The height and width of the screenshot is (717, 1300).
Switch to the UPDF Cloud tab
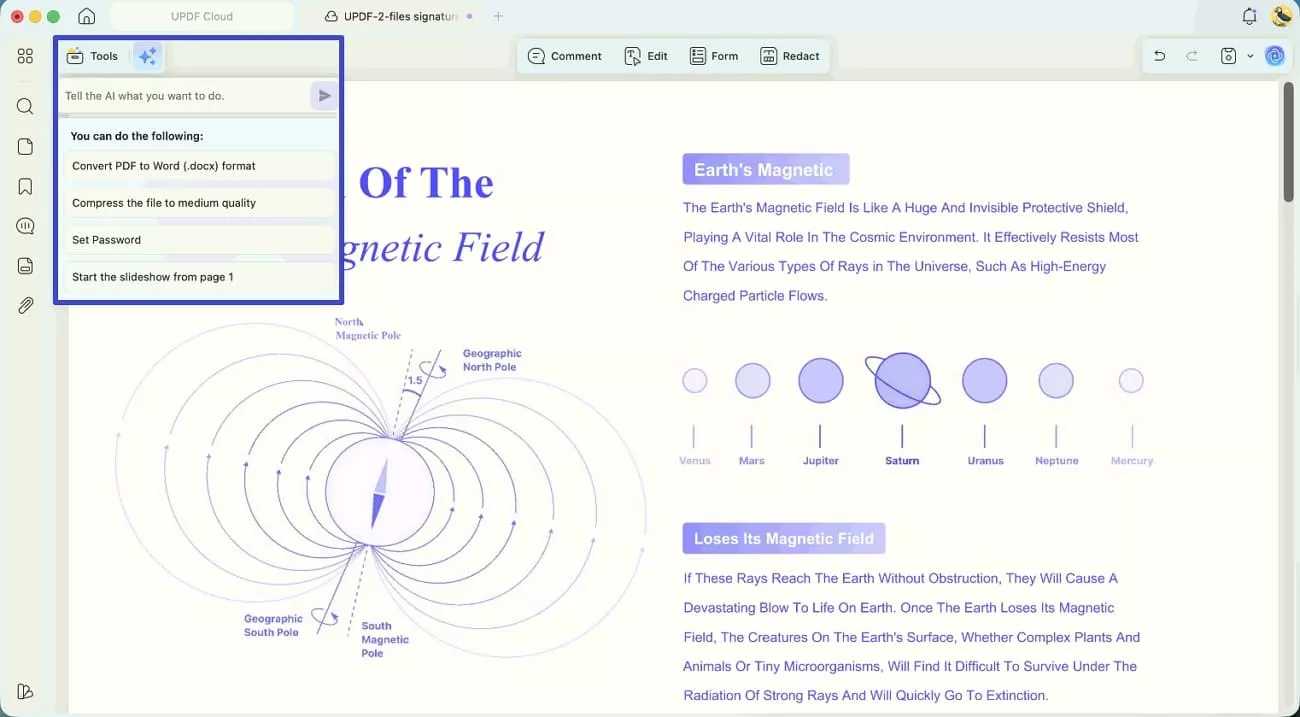pyautogui.click(x=202, y=16)
